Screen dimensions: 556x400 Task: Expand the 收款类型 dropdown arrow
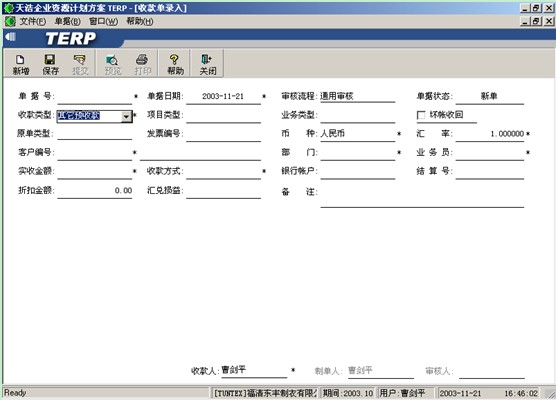[127, 116]
